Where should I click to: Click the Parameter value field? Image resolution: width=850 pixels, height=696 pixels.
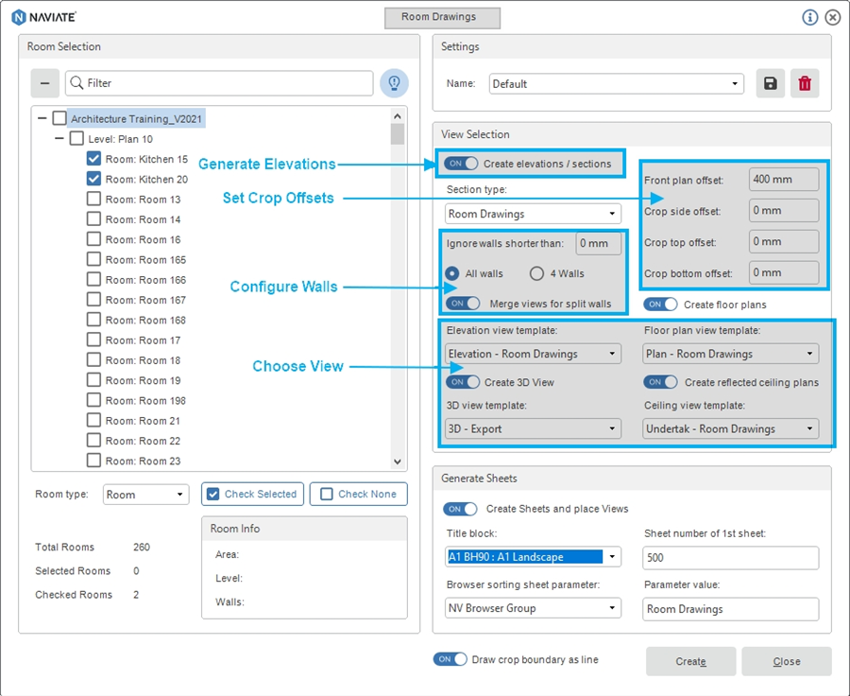pos(730,609)
